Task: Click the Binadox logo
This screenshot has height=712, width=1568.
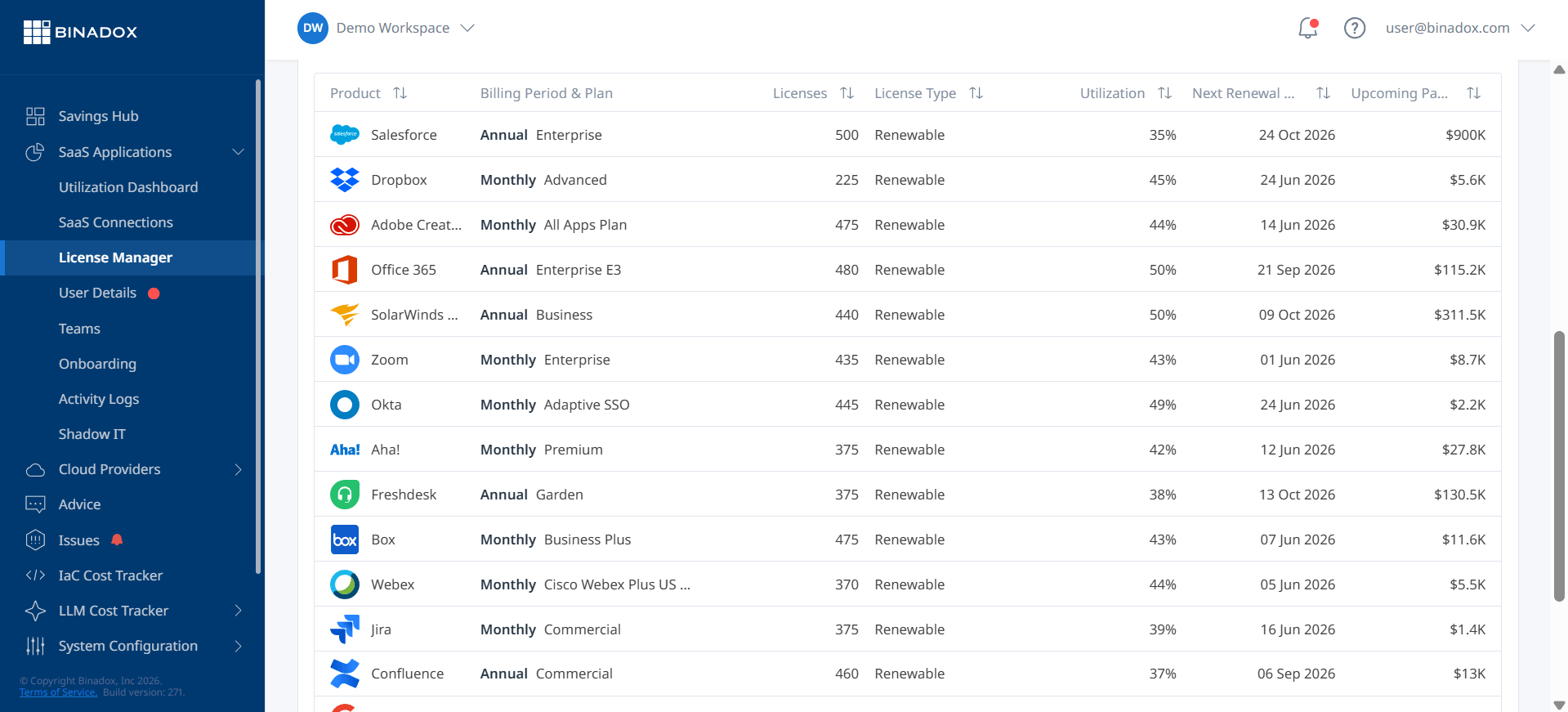Action: click(x=80, y=32)
